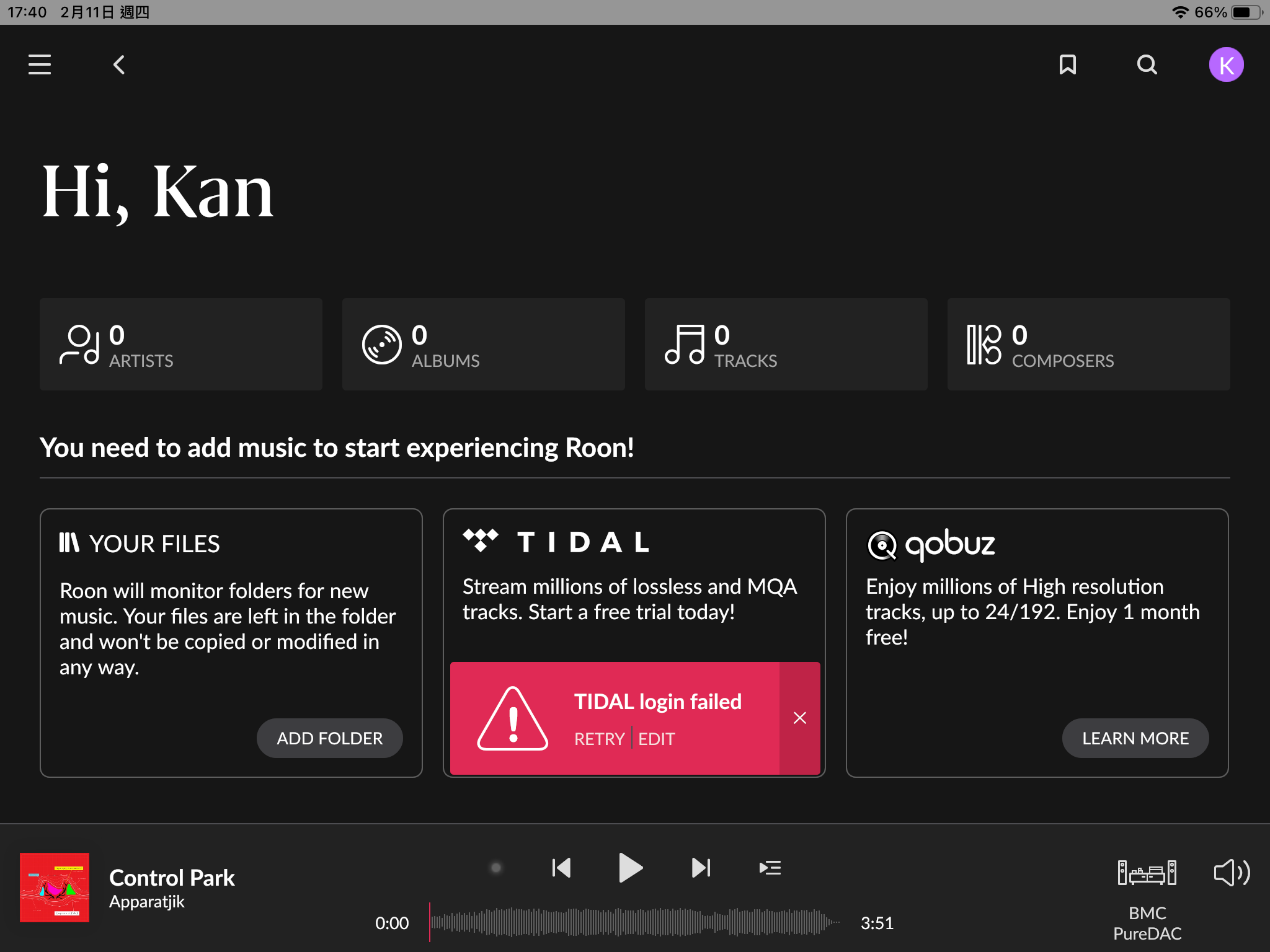The image size is (1270, 952).
Task: Go back with the back arrow
Action: (119, 64)
